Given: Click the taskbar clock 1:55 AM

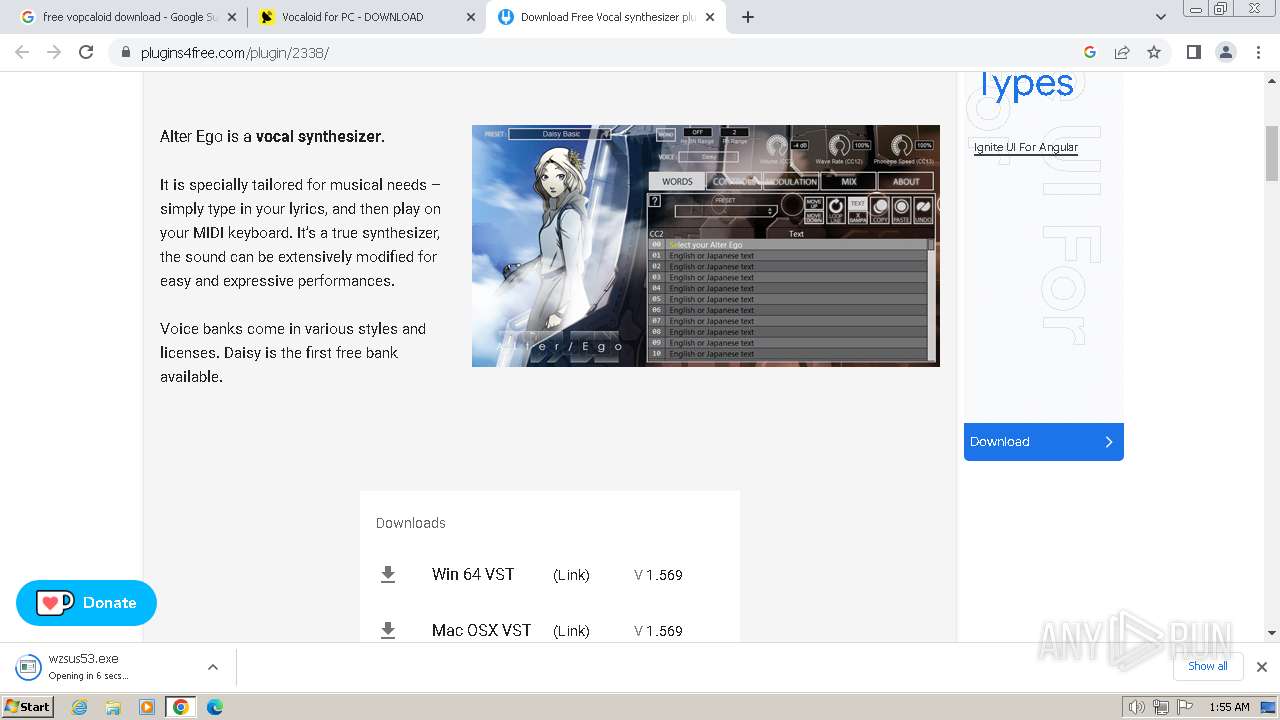Looking at the screenshot, I should [x=1229, y=707].
